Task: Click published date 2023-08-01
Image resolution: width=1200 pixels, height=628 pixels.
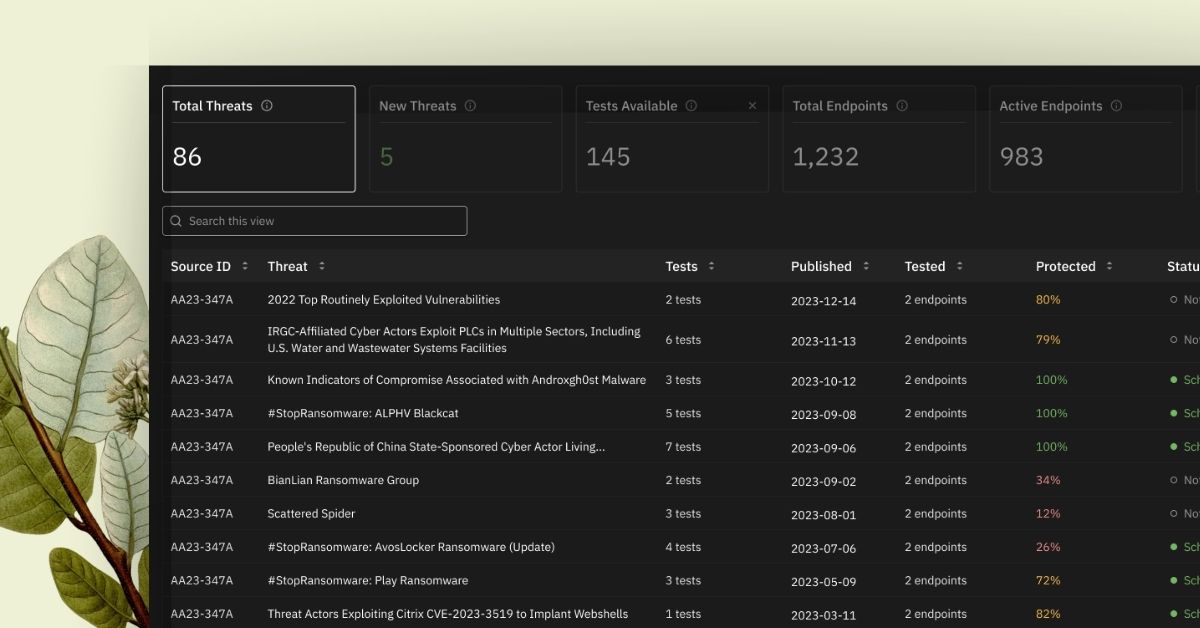Action: [823, 515]
